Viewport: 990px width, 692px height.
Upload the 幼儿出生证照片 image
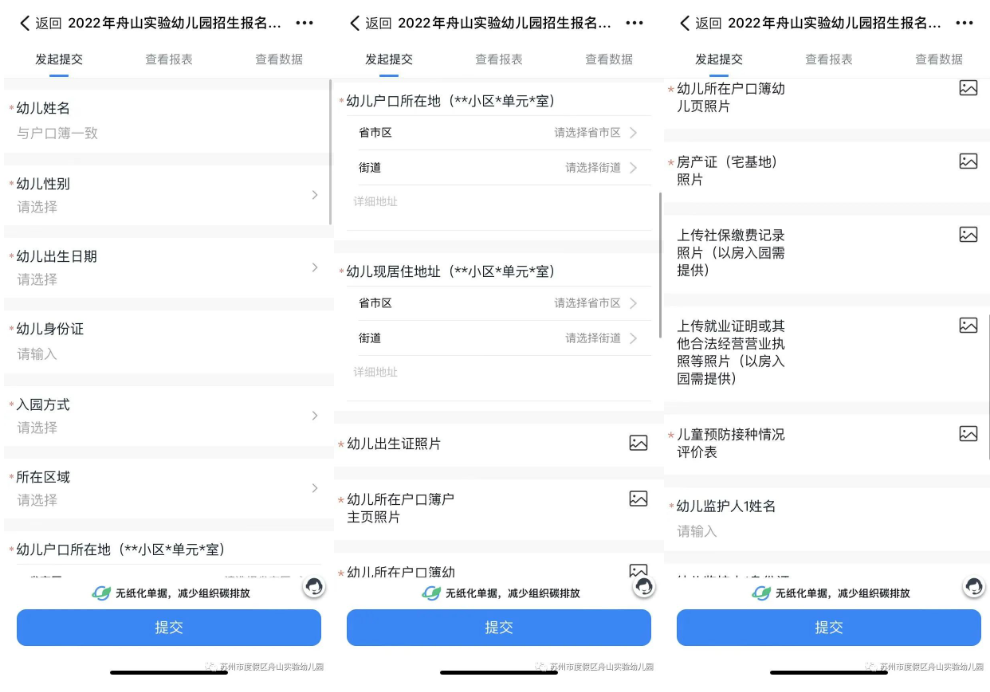(638, 443)
